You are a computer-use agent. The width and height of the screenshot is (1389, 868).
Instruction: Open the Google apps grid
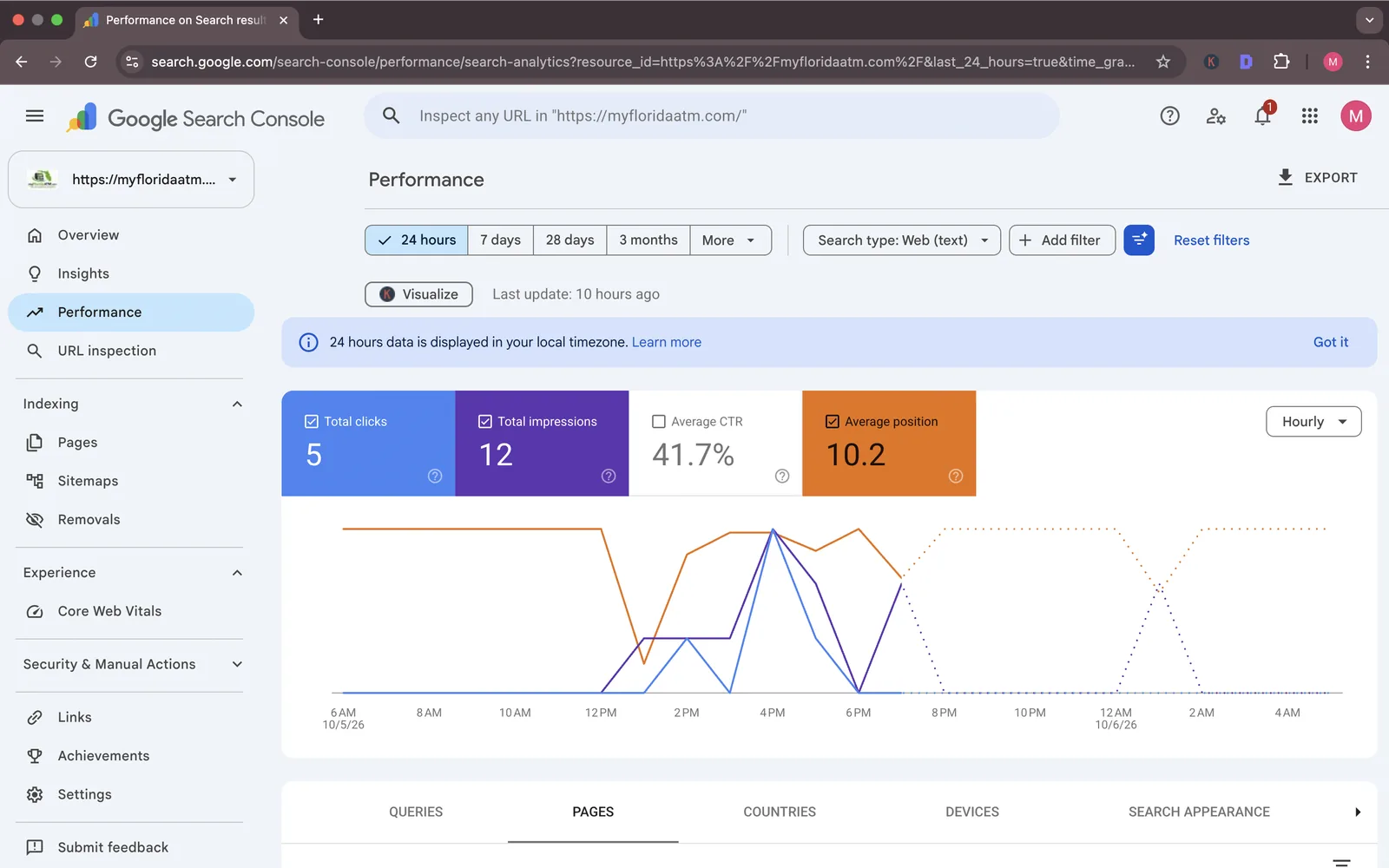click(x=1310, y=116)
